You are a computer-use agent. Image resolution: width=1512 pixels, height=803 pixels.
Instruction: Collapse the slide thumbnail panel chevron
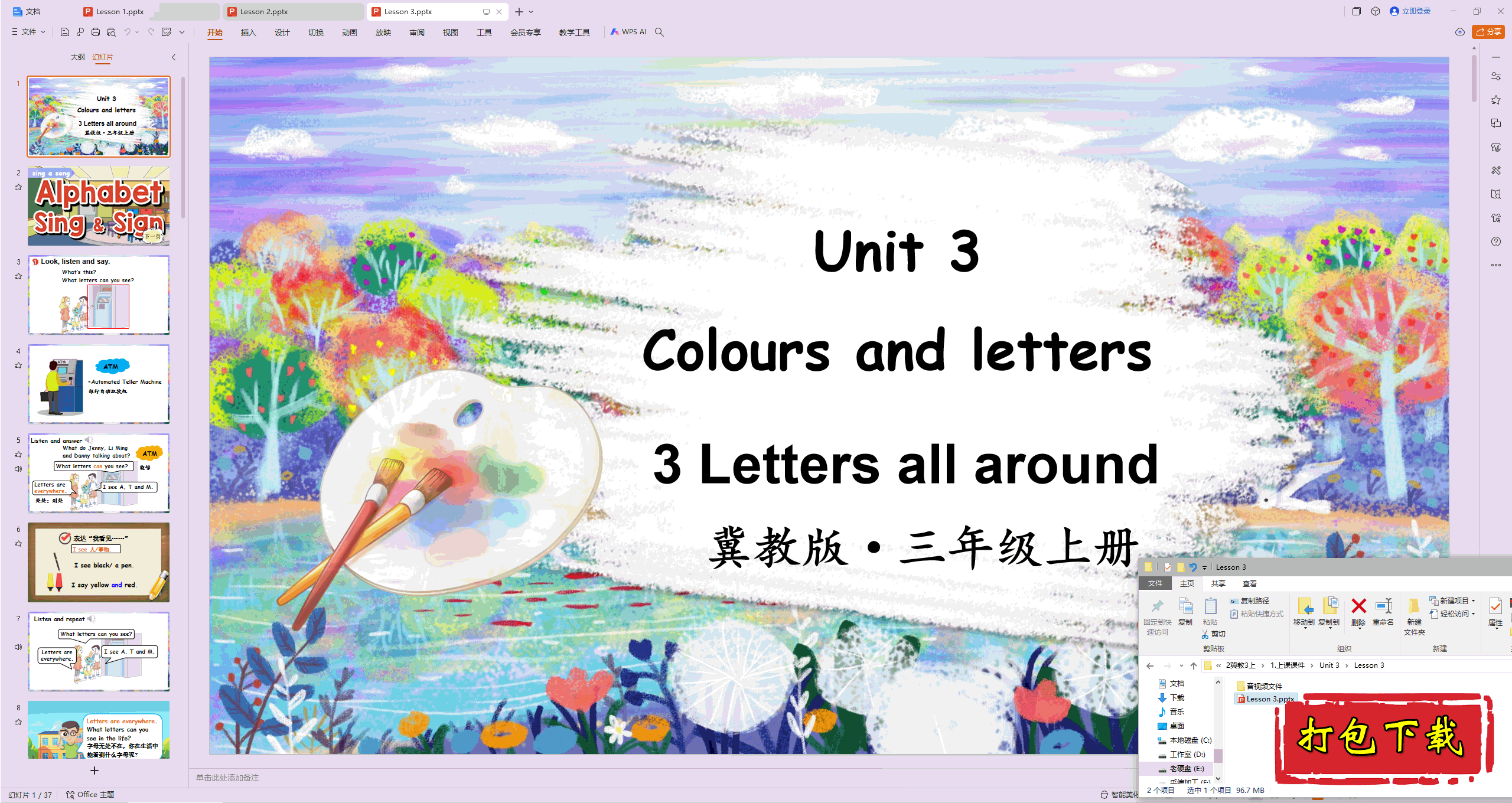[x=174, y=57]
